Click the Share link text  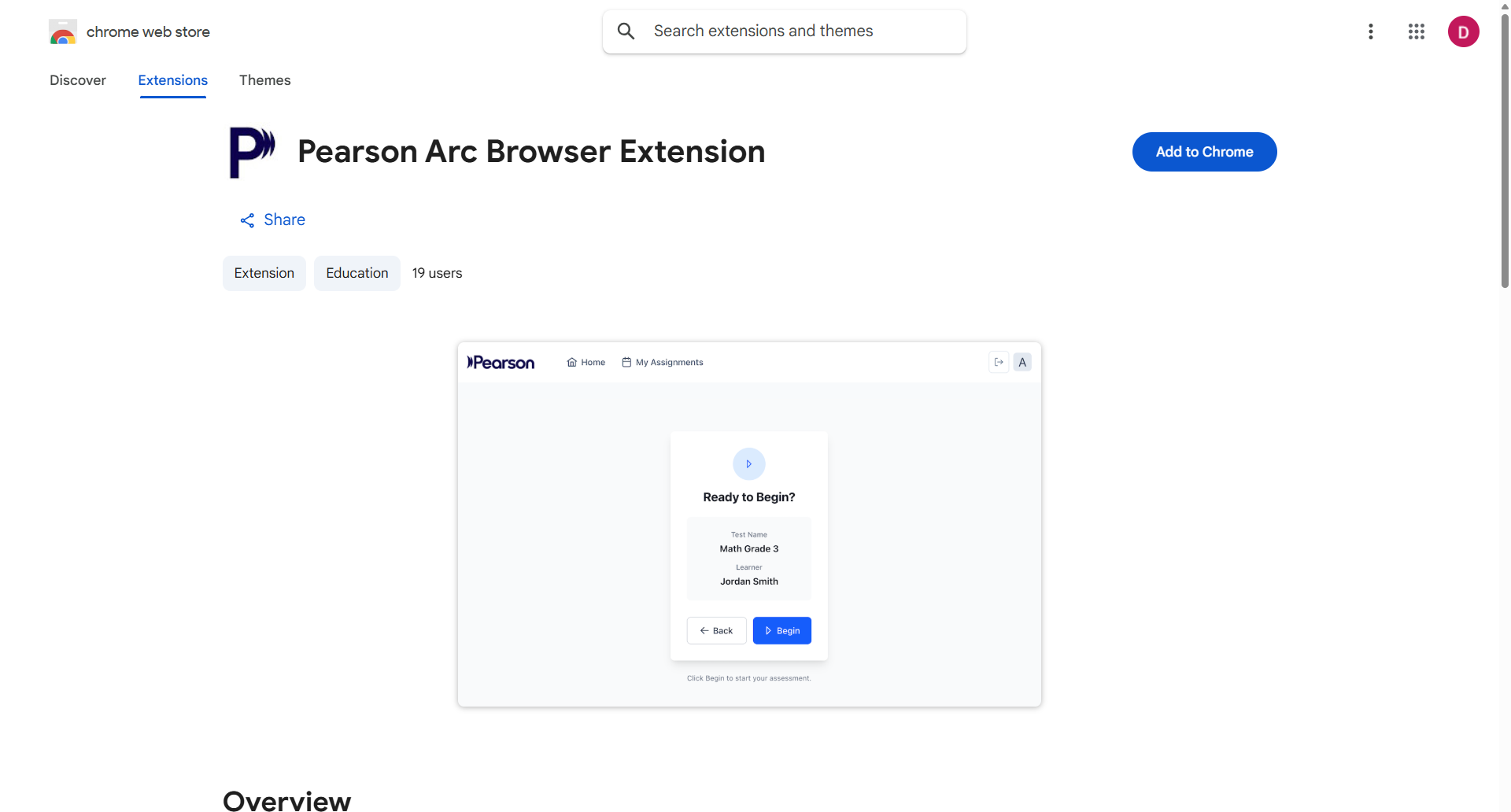point(285,220)
